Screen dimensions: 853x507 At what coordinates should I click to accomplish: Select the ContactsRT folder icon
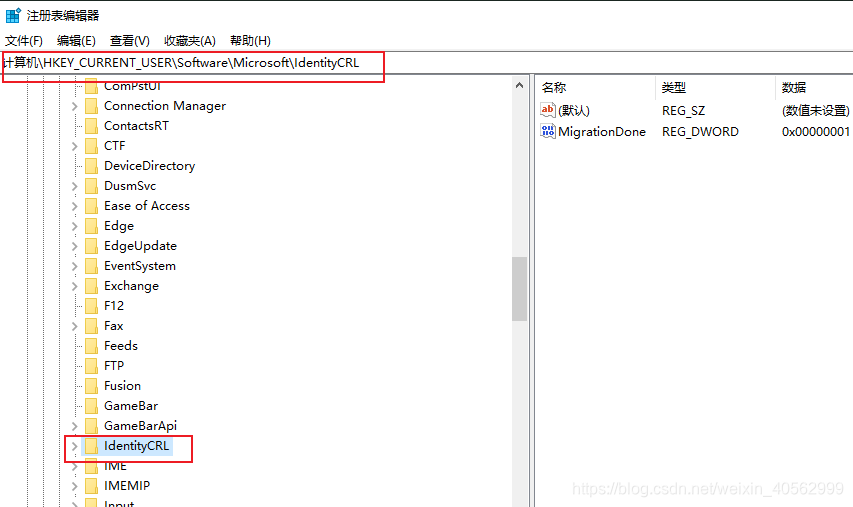[x=91, y=126]
